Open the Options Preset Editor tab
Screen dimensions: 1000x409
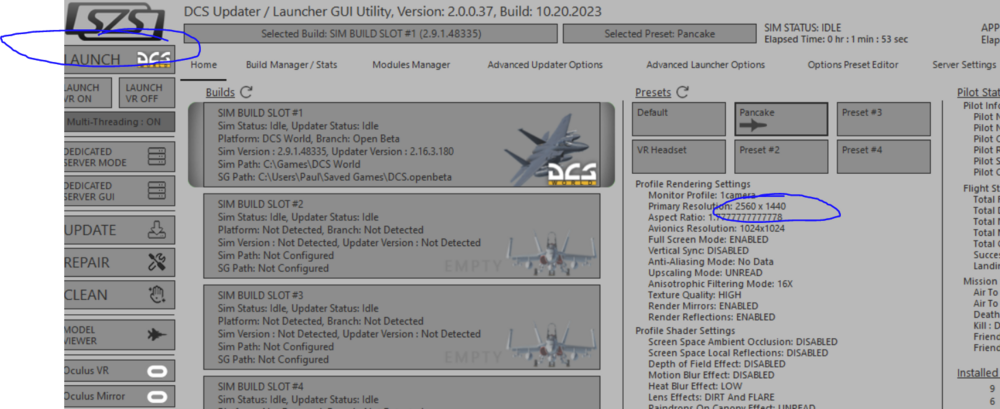[x=853, y=64]
